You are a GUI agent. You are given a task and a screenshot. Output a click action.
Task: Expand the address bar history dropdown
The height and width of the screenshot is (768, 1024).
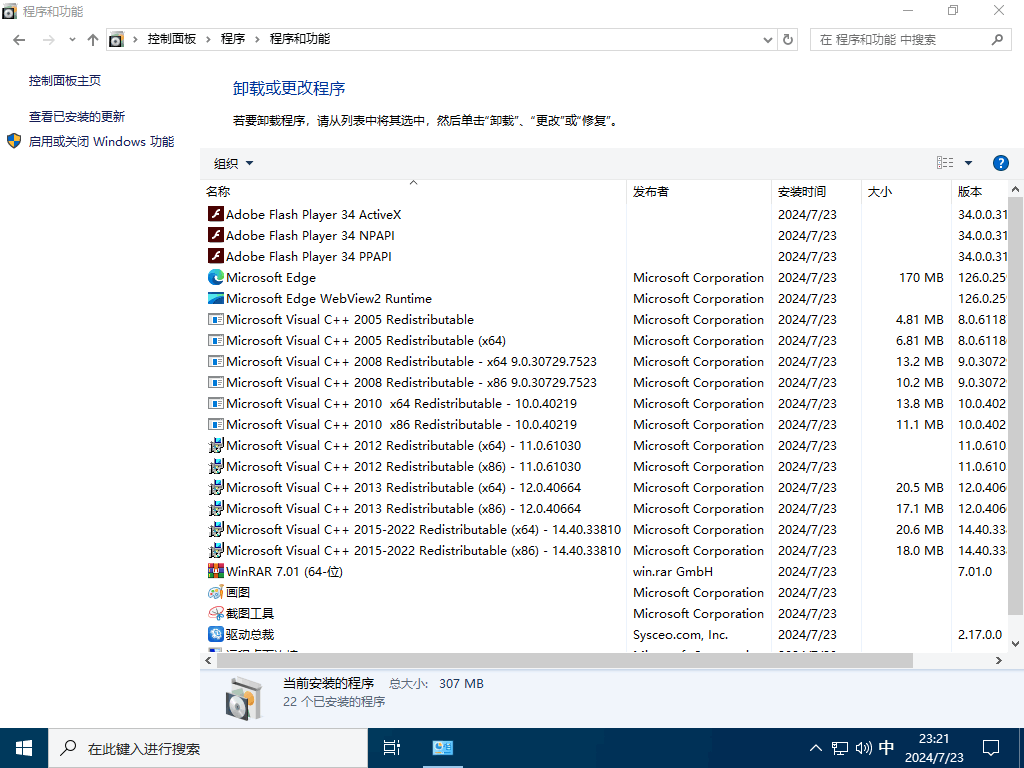(x=767, y=40)
